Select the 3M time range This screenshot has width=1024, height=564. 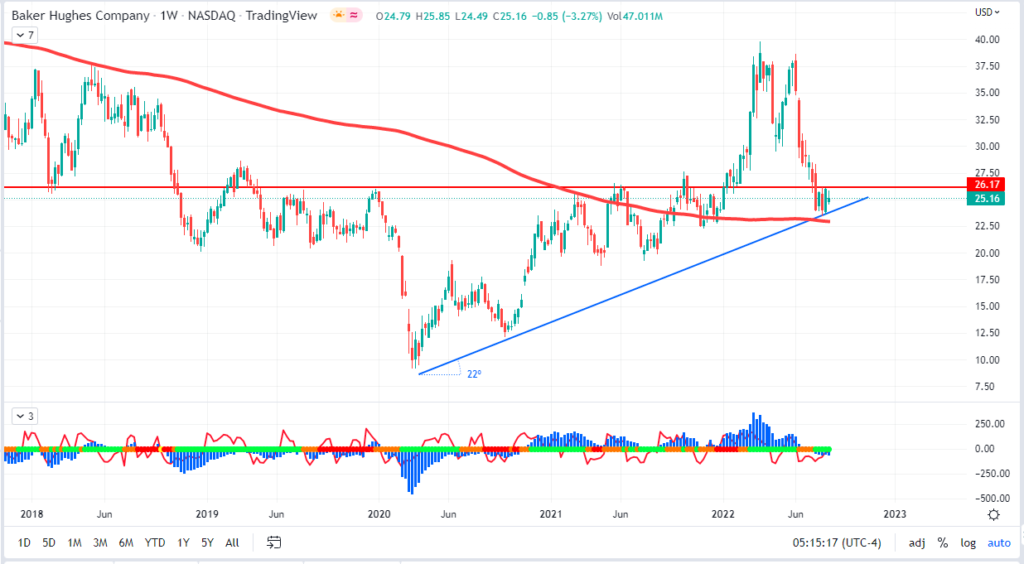(x=100, y=542)
